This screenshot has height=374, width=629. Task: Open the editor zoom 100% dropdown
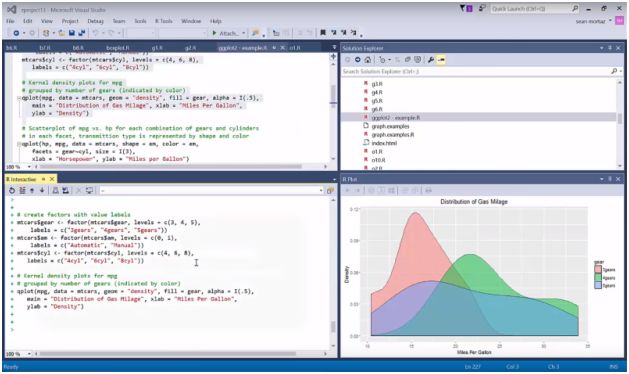pyautogui.click(x=29, y=167)
